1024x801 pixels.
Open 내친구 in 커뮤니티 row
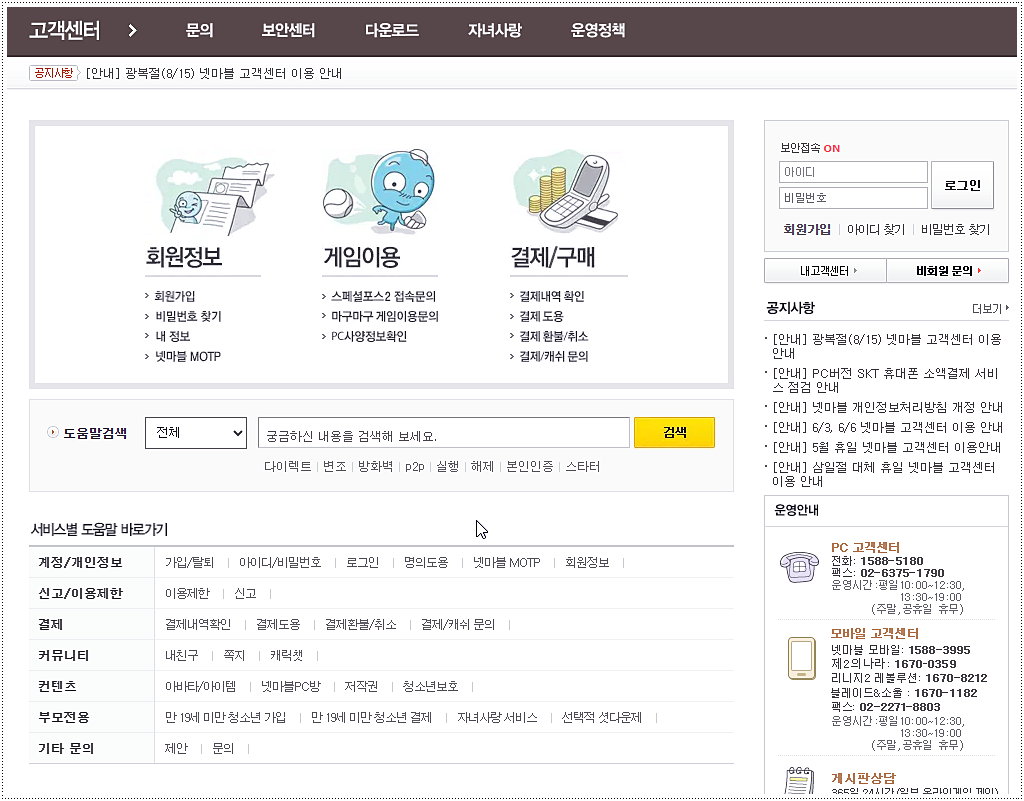pyautogui.click(x=182, y=655)
